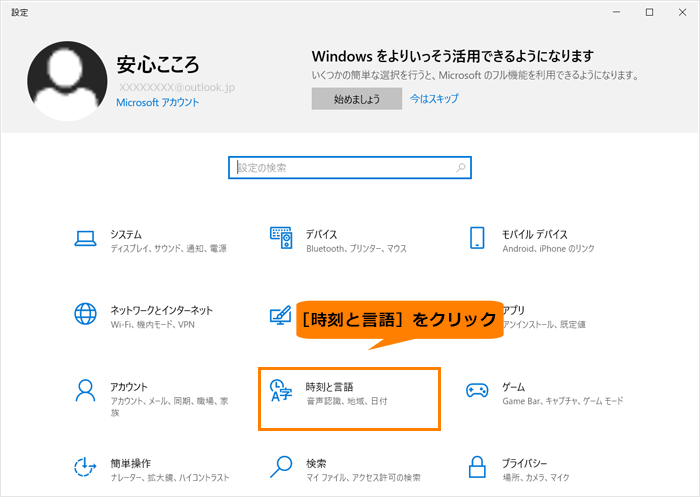This screenshot has height=497, width=700.
Task: Open the System laptop icon
Action: [x=85, y=238]
